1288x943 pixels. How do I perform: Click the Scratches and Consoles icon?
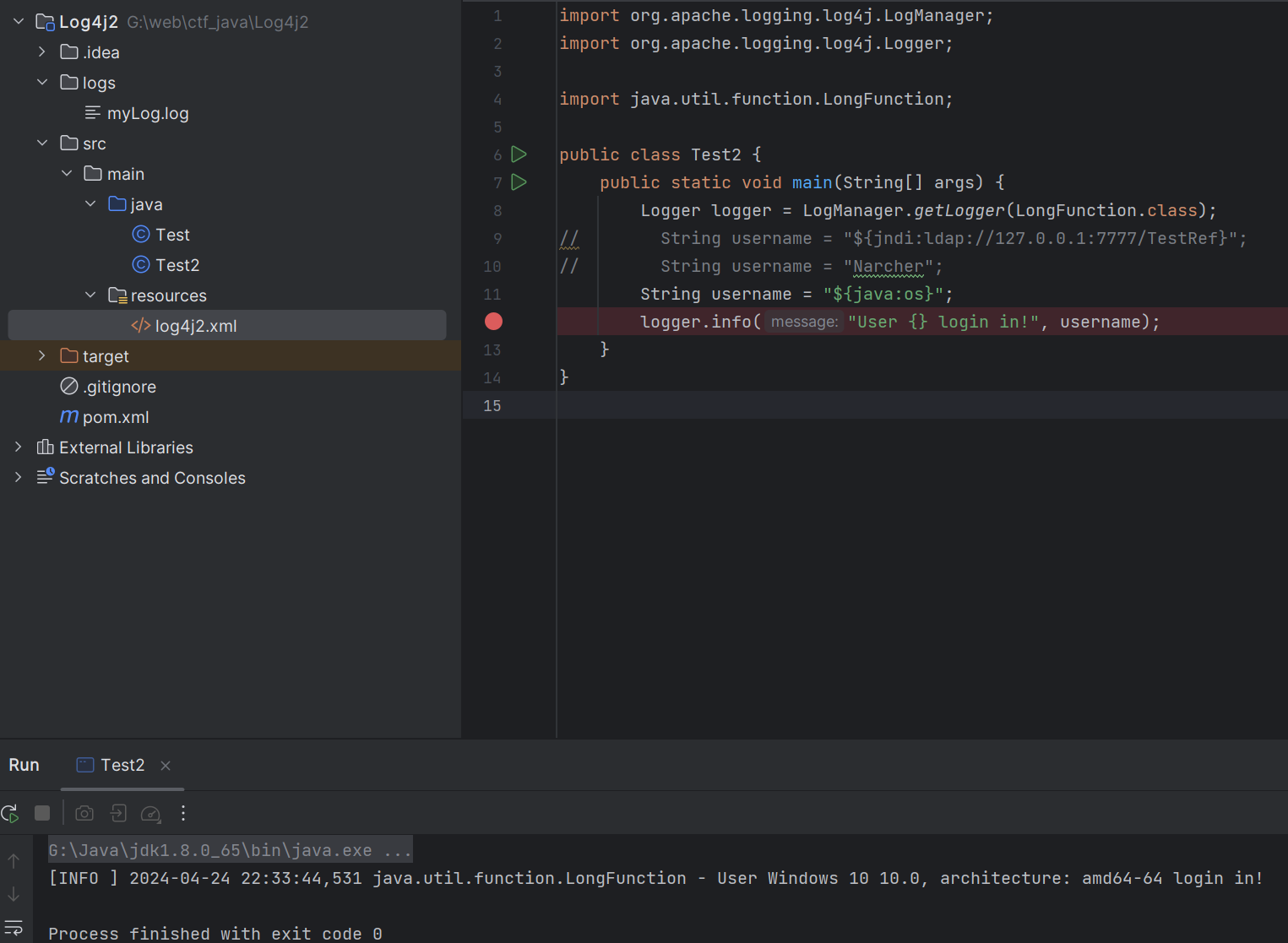pyautogui.click(x=46, y=477)
